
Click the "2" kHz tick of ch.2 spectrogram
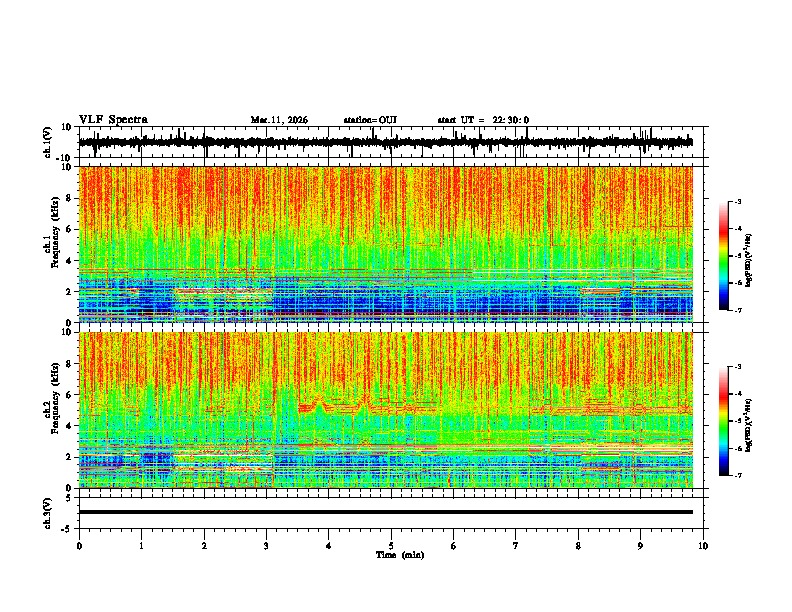tap(69, 457)
